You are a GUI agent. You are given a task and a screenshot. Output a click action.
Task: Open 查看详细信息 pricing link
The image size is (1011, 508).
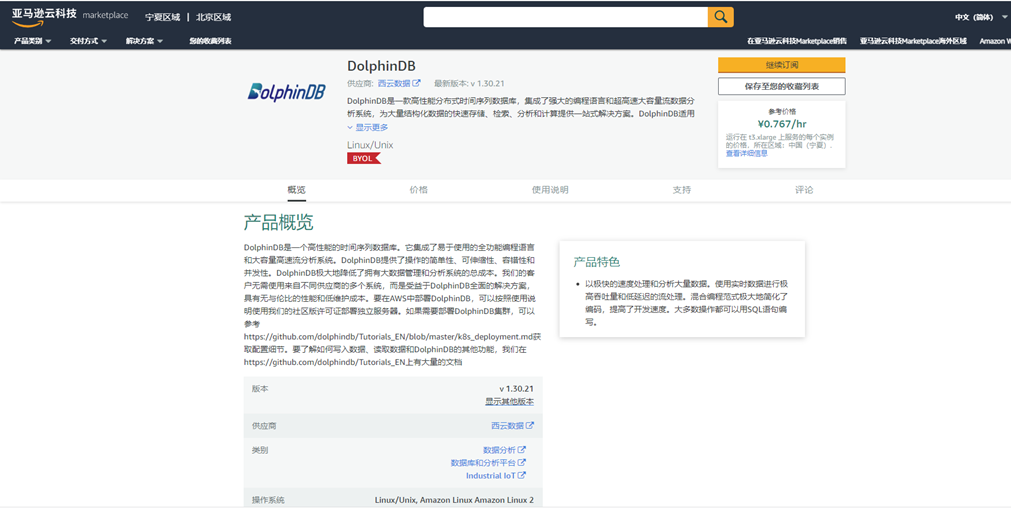click(747, 153)
